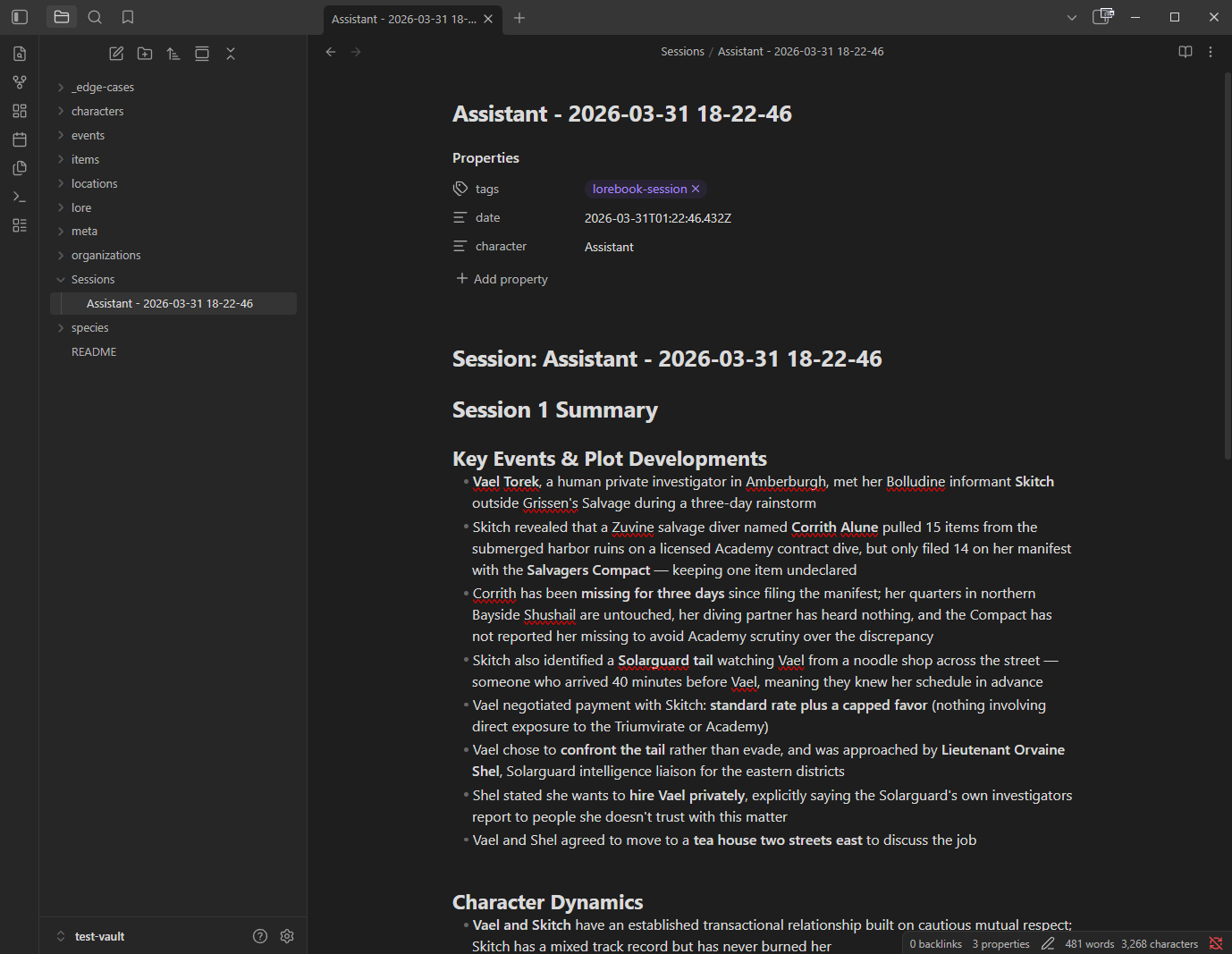Click the date property icon
Viewport: 1232px width, 954px height.
pos(460,217)
